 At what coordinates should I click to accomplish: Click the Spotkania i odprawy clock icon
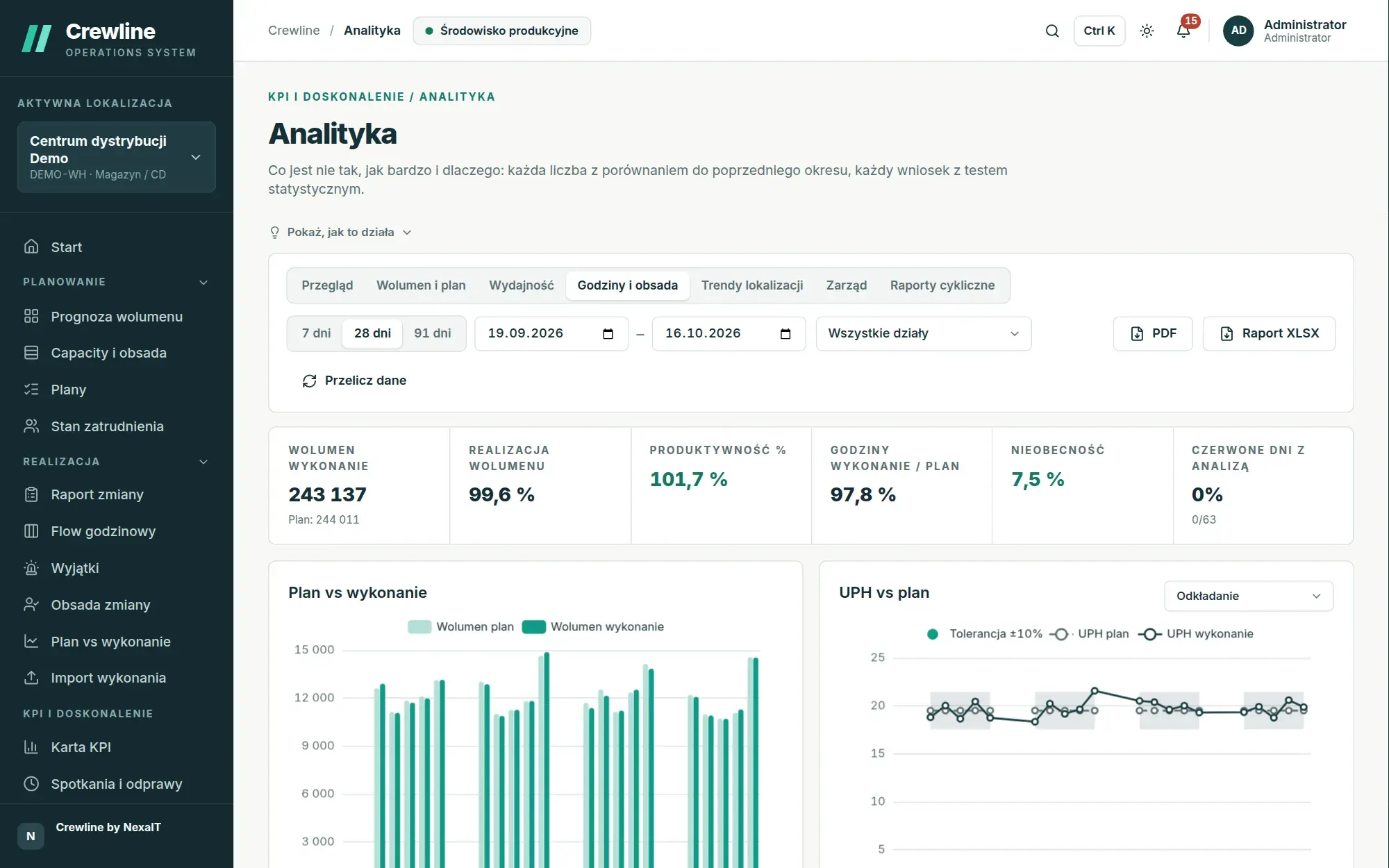tap(31, 784)
